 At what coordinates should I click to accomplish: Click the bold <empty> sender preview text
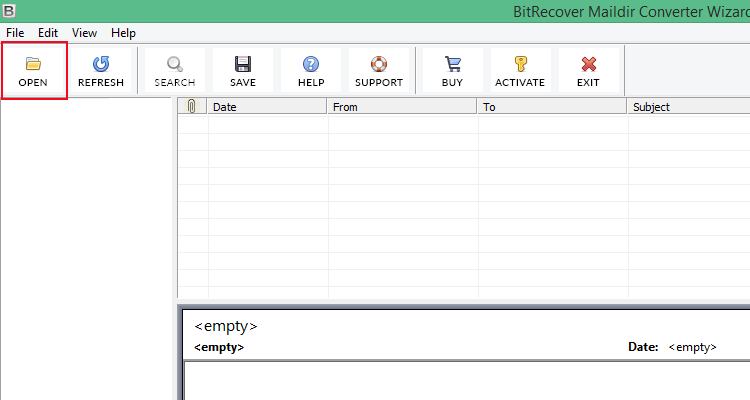(219, 347)
